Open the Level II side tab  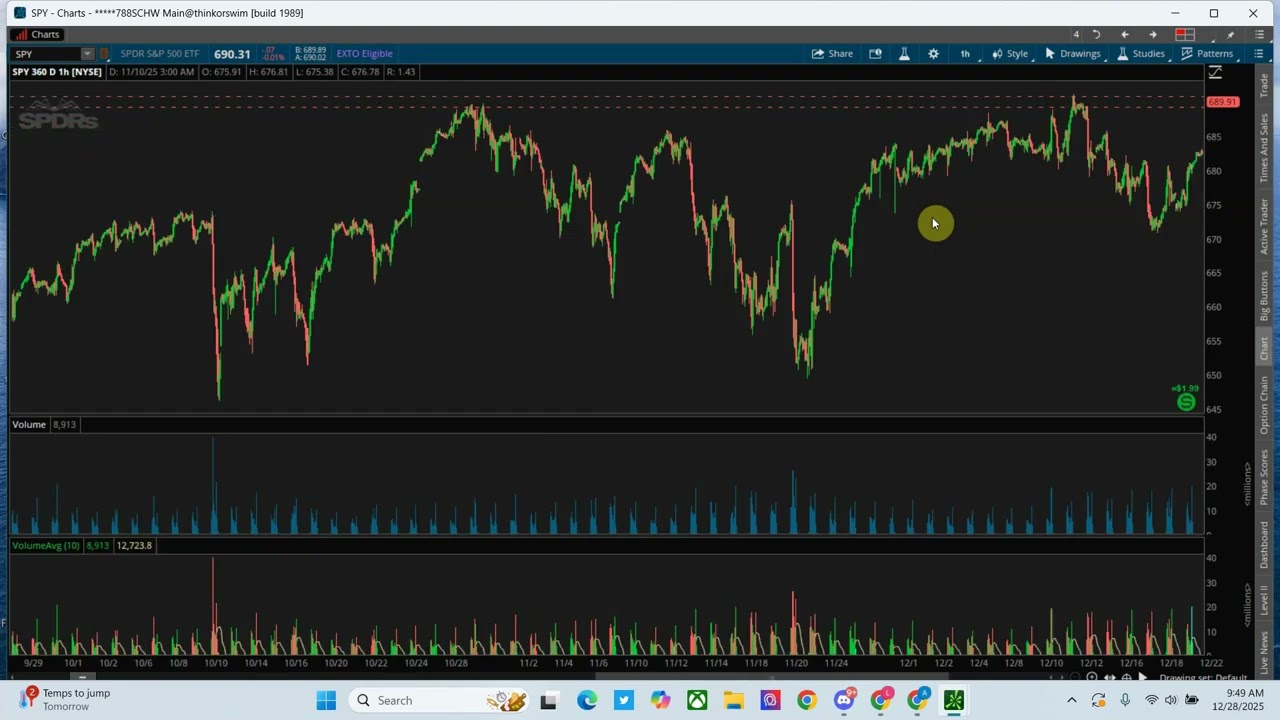1265,601
